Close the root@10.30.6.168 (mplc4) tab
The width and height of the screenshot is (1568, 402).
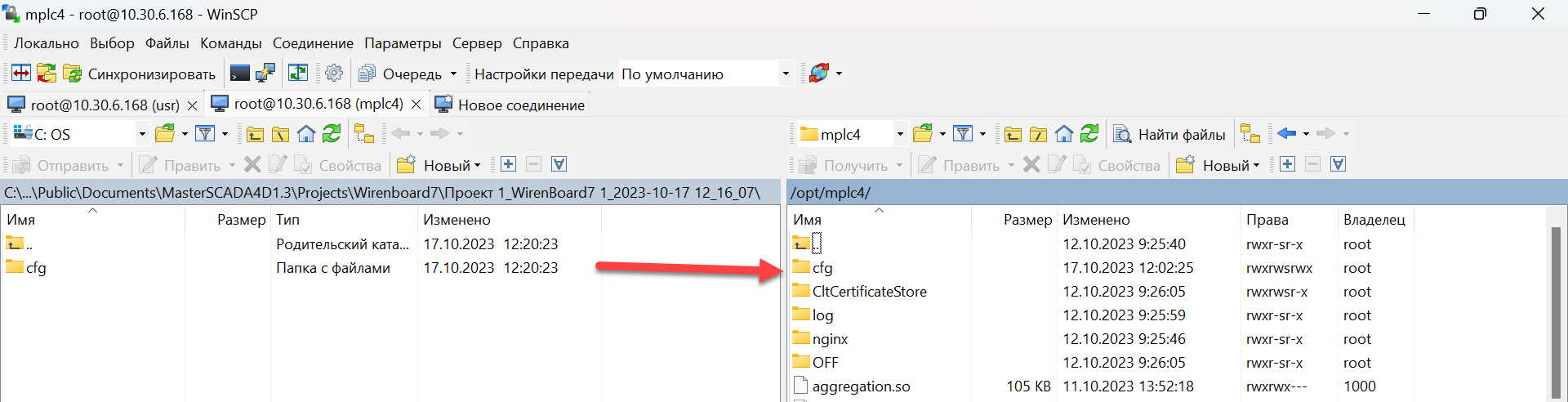click(416, 105)
